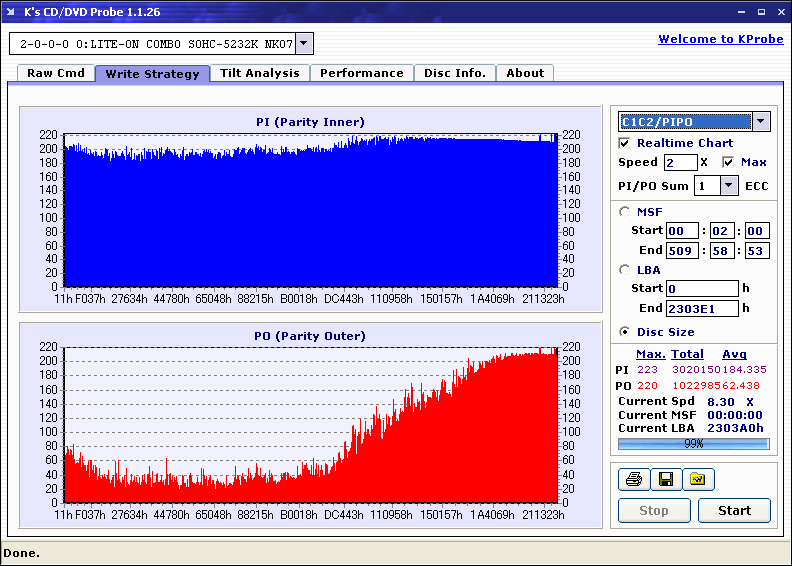Enable the Realtime Chart checkbox

point(625,143)
